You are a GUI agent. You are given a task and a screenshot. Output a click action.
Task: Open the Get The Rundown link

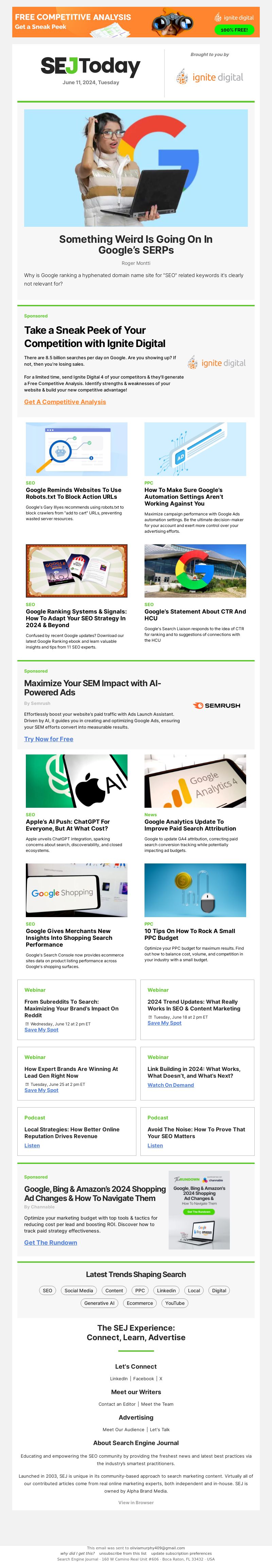[51, 1242]
